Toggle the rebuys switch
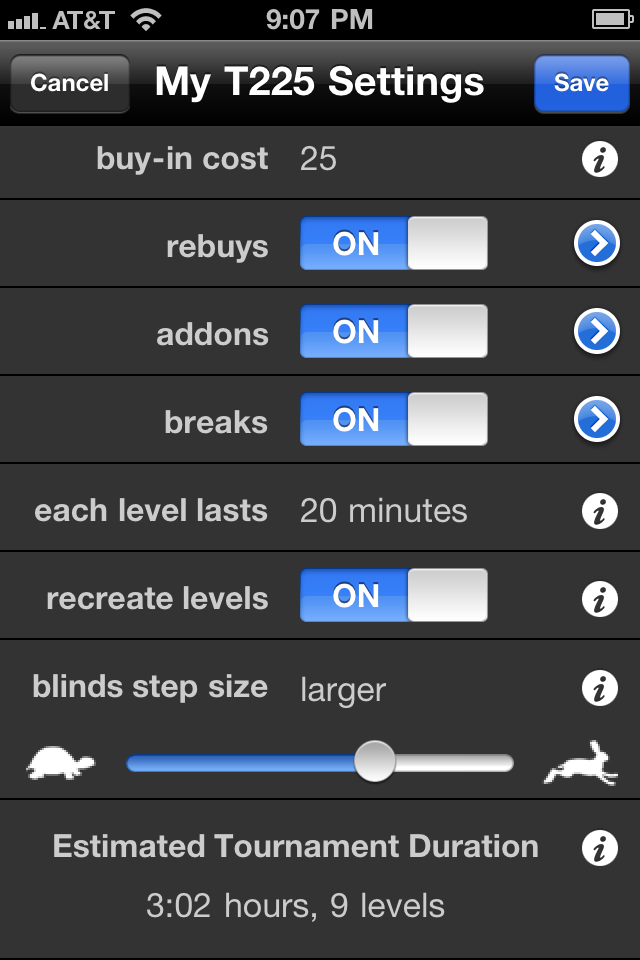 [x=393, y=244]
